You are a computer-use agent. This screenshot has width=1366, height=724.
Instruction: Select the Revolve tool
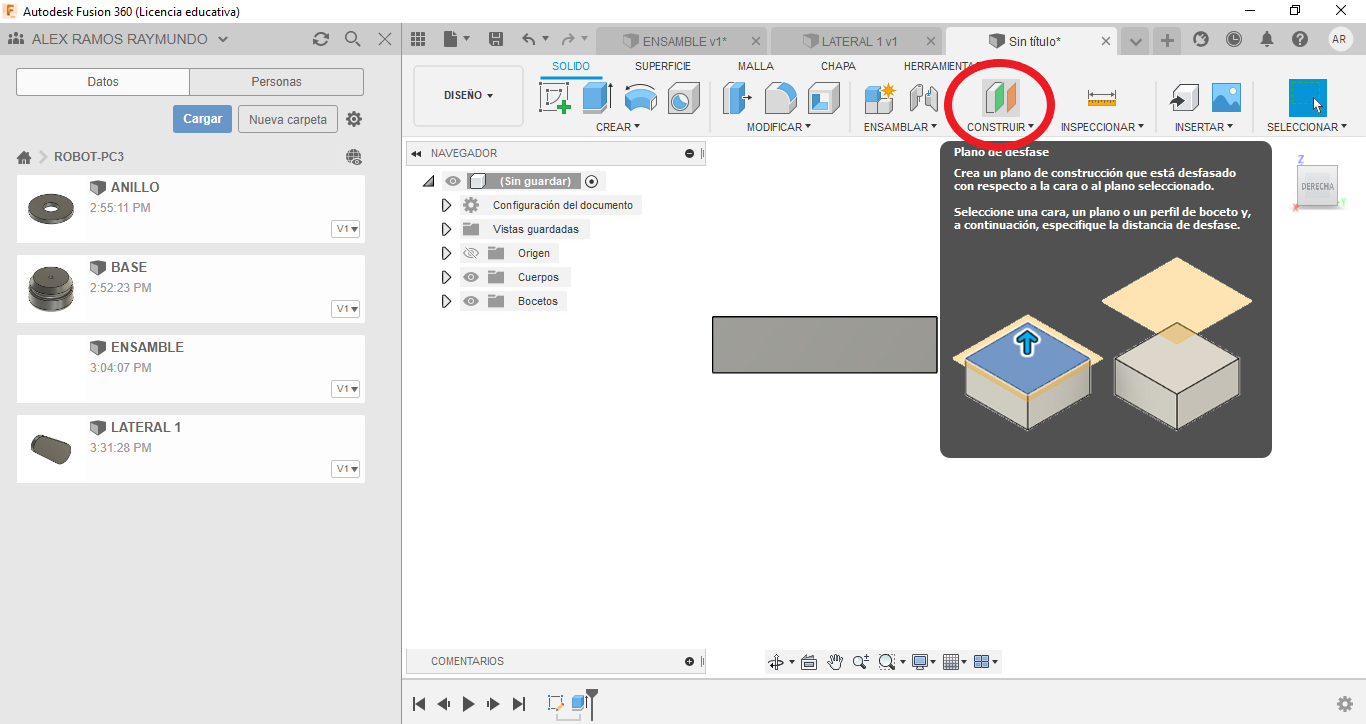tap(640, 98)
